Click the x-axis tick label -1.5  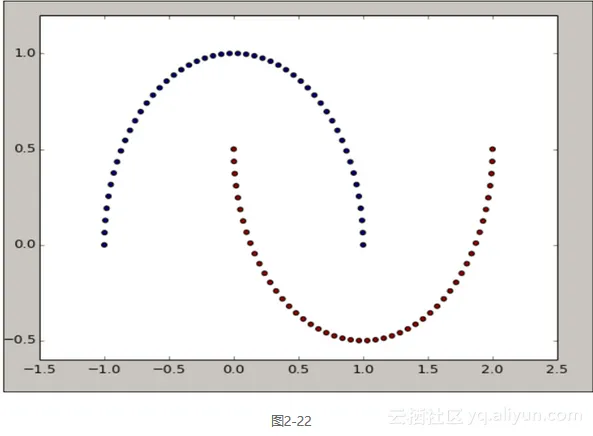tap(40, 369)
